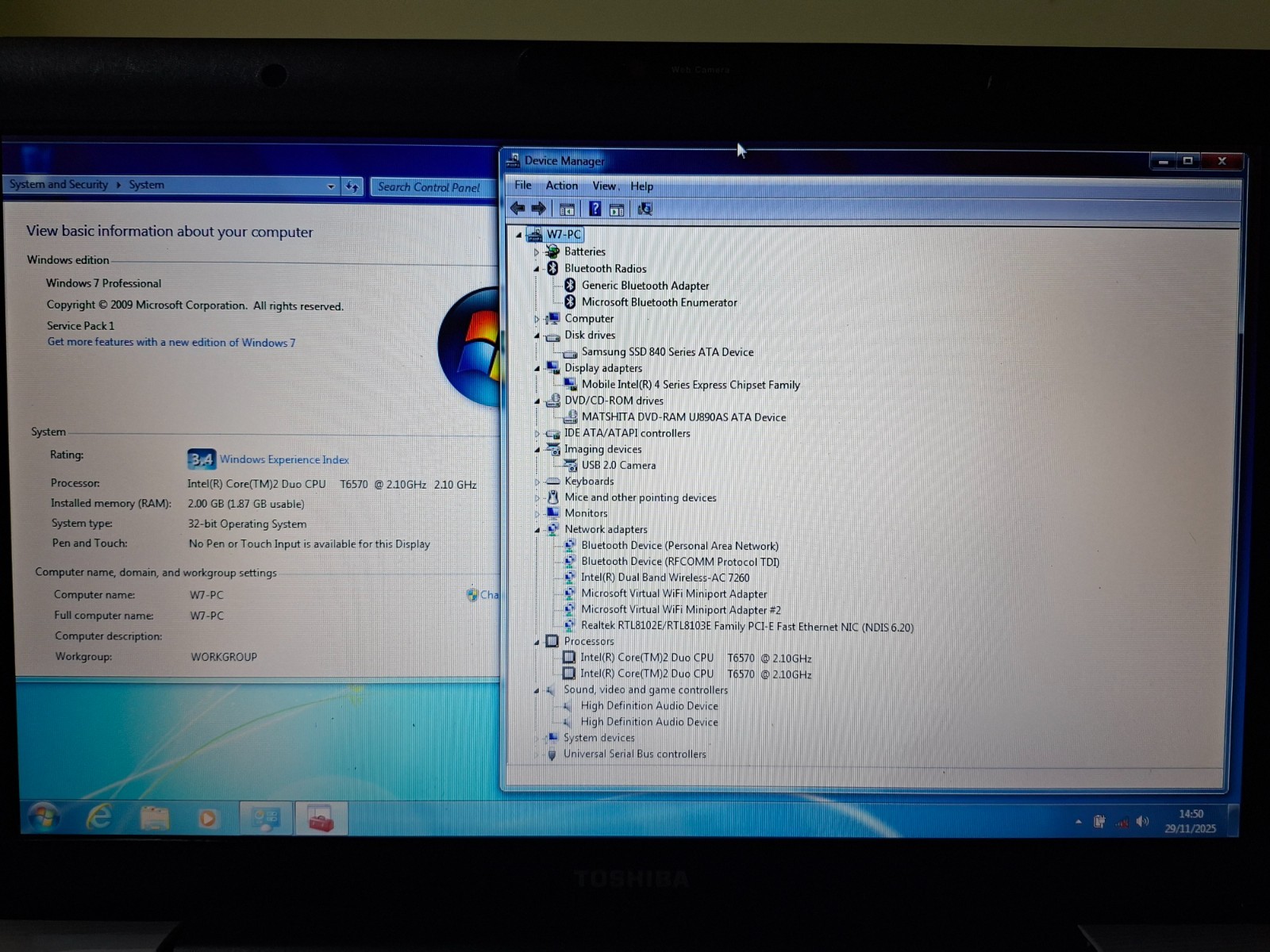Screen dimensions: 1270x952
Task: Launch Internet Explorer from taskbar
Action: click(x=99, y=817)
